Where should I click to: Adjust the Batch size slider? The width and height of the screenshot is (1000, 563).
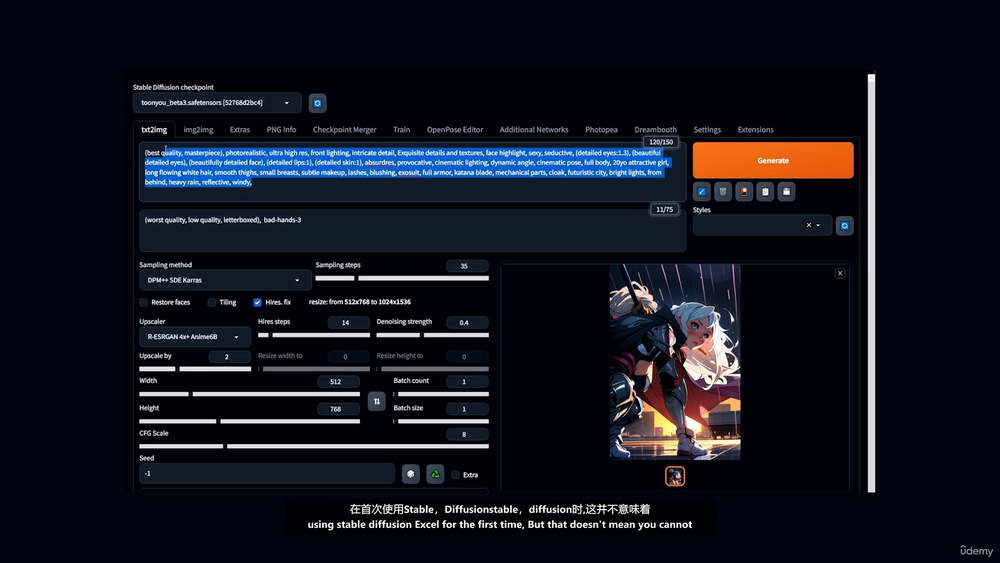tap(441, 421)
